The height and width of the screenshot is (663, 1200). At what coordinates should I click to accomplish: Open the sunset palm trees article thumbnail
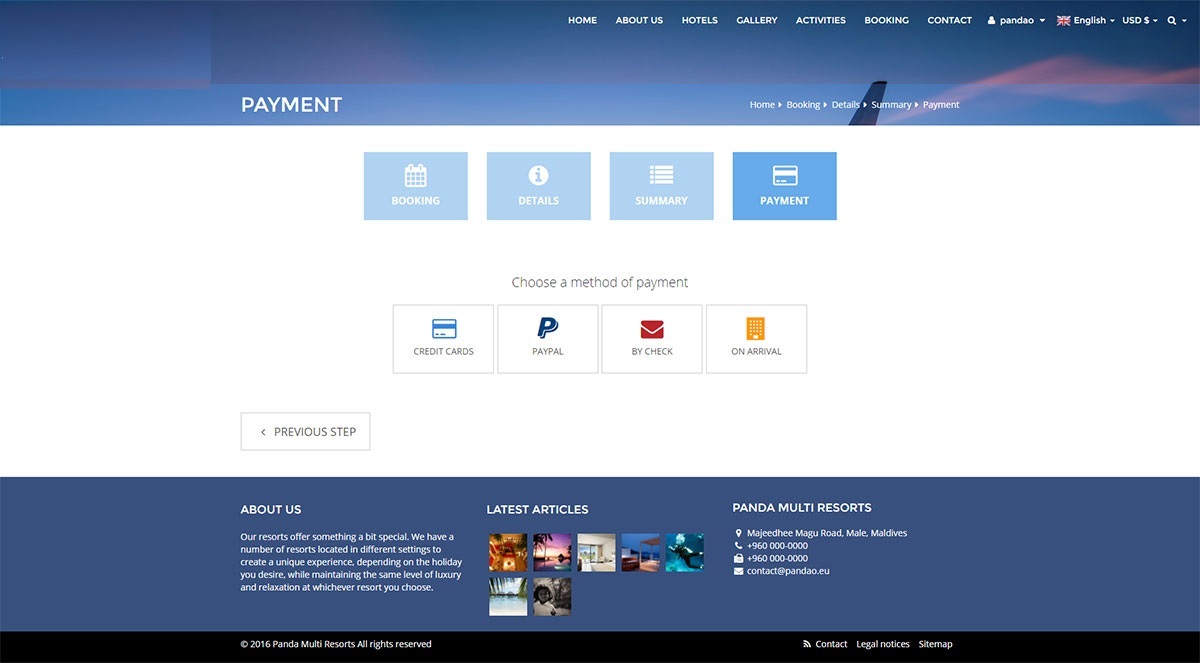pyautogui.click(x=552, y=552)
